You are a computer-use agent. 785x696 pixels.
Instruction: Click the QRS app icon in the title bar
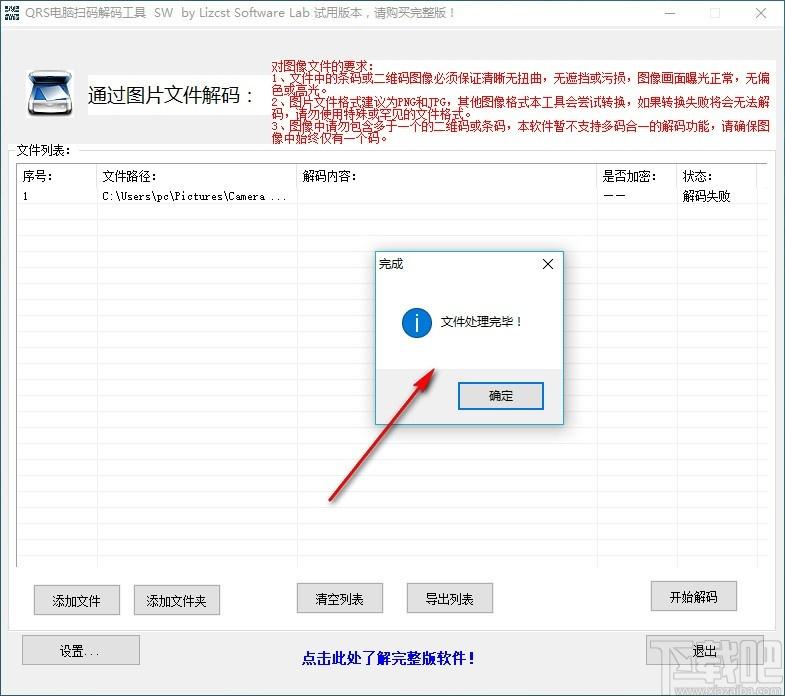12,13
